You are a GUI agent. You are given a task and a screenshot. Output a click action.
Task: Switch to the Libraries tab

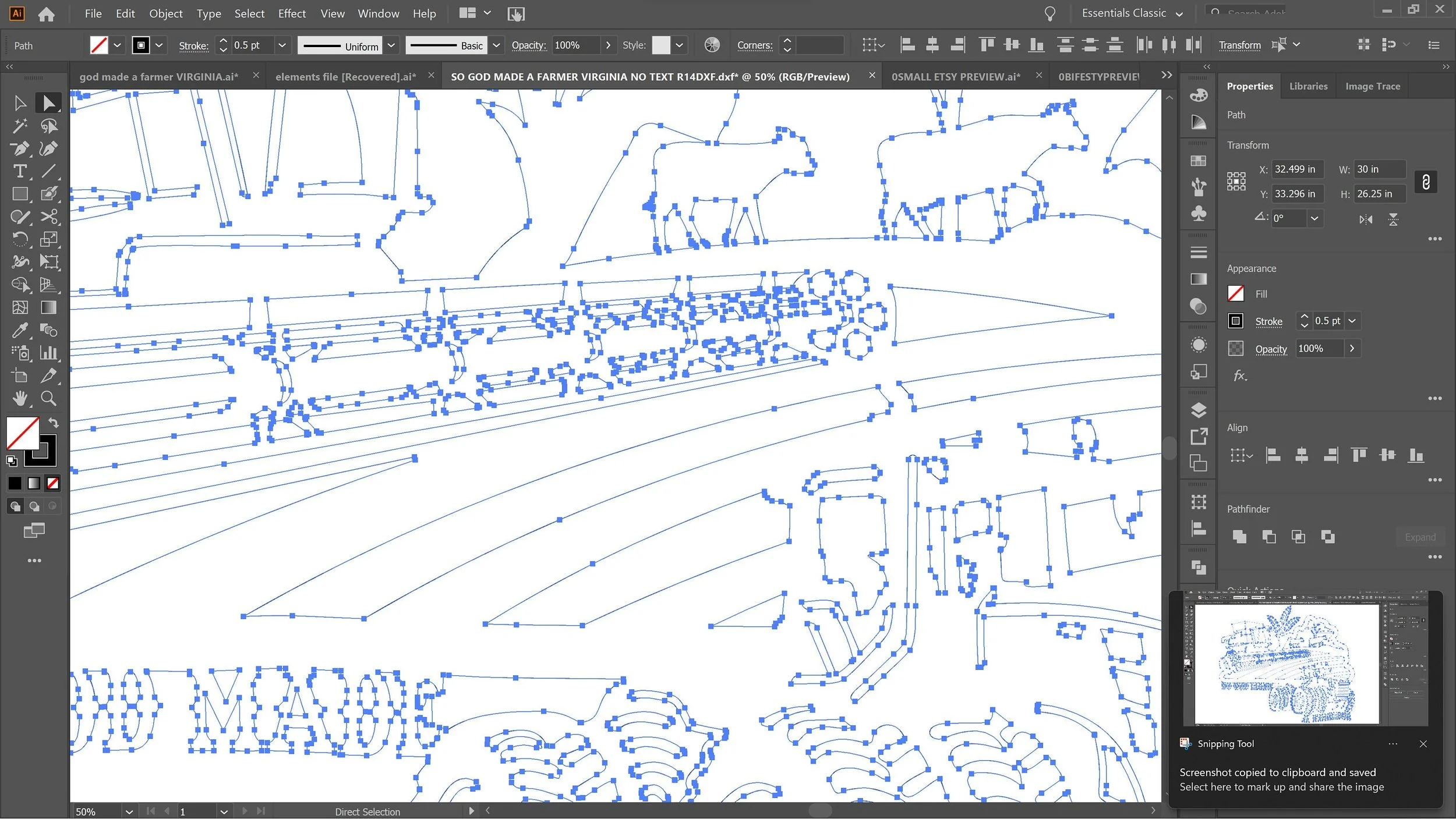(1308, 86)
